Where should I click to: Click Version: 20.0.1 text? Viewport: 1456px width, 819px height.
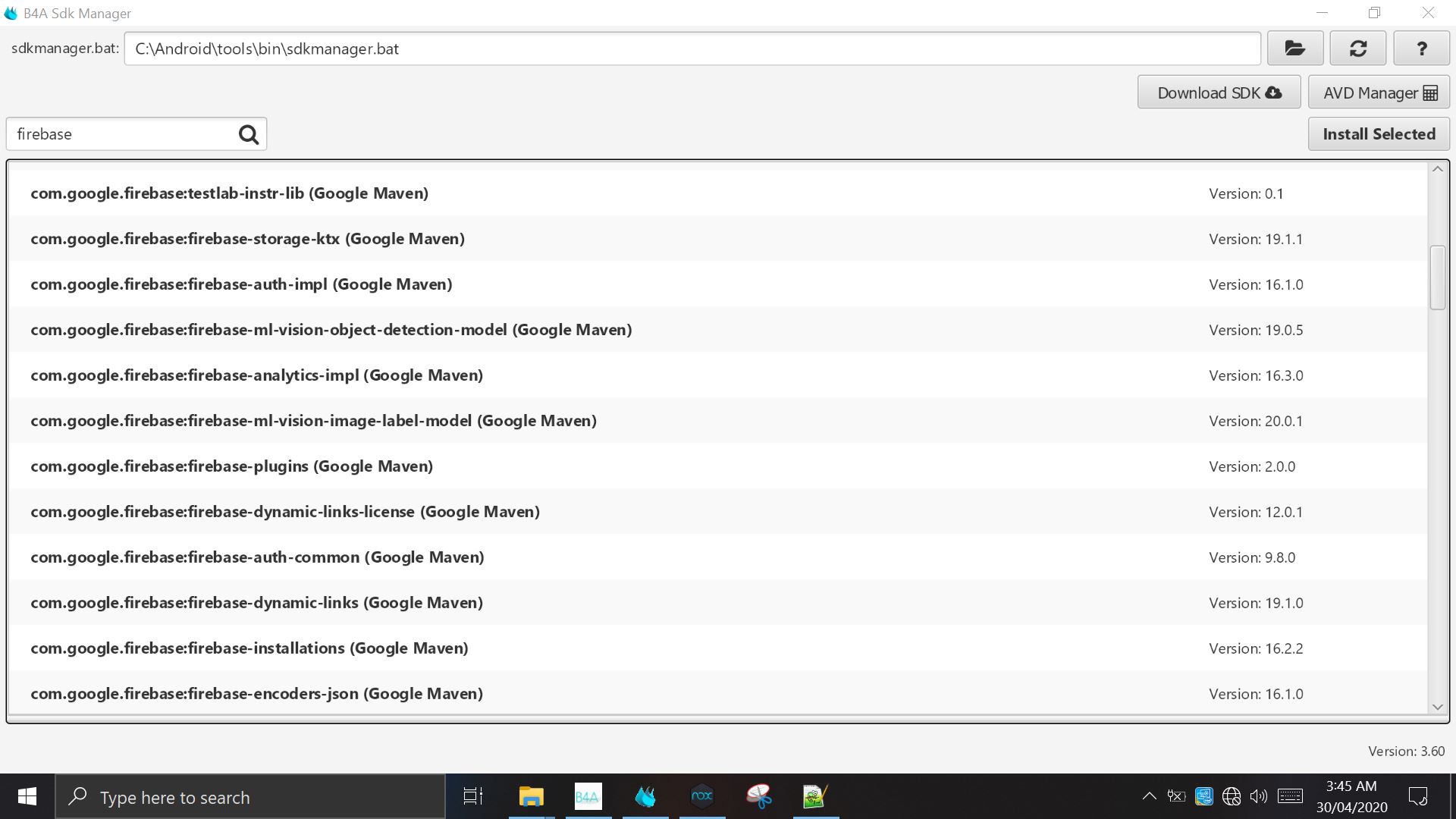coord(1256,421)
